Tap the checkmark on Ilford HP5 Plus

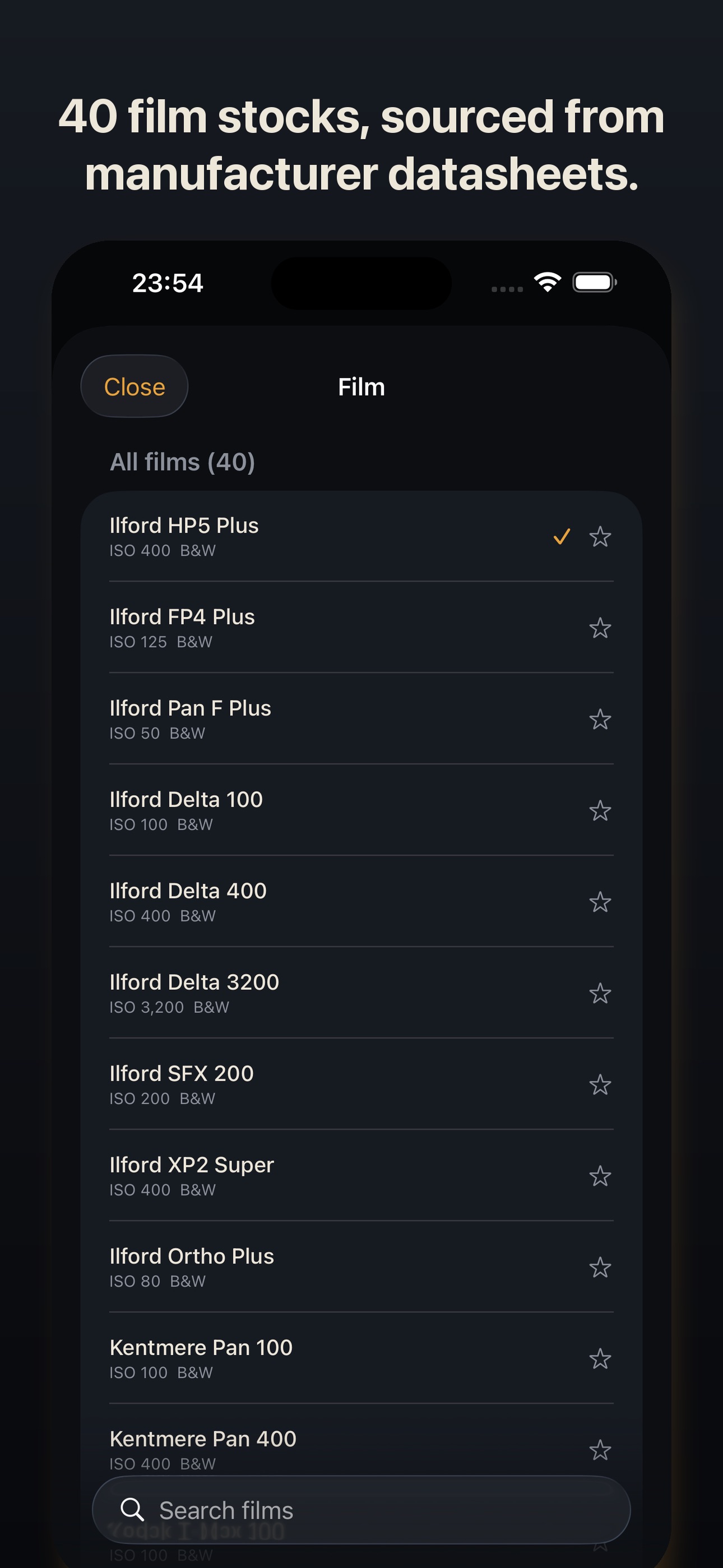(561, 536)
